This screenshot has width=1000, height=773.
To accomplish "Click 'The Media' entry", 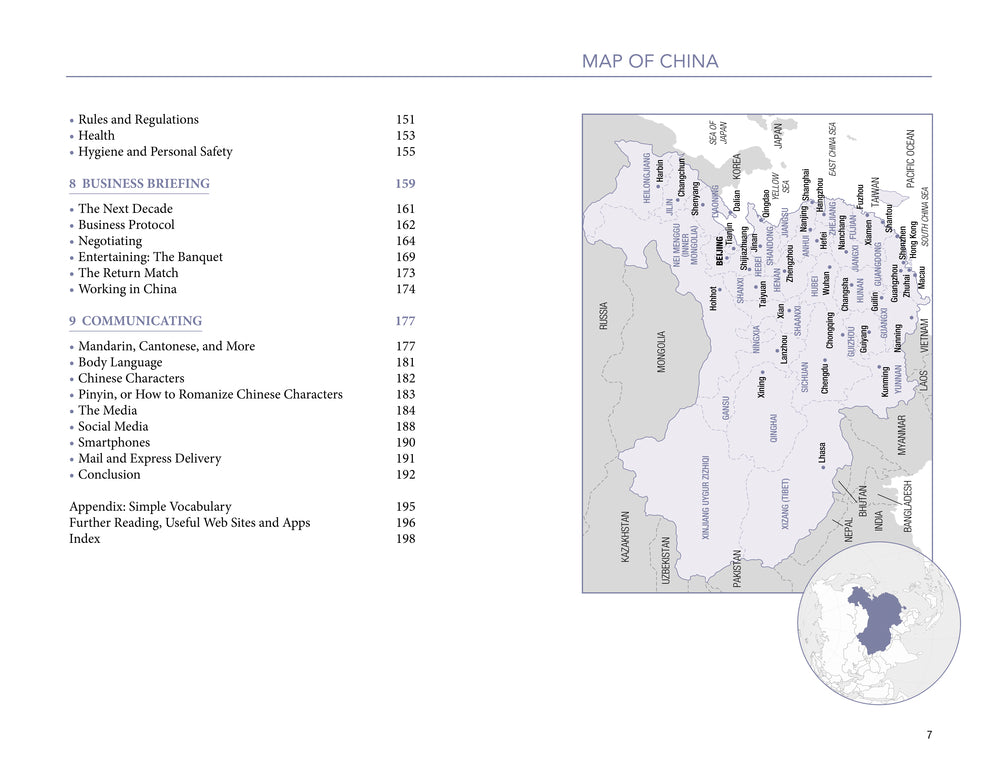I will (x=107, y=410).
